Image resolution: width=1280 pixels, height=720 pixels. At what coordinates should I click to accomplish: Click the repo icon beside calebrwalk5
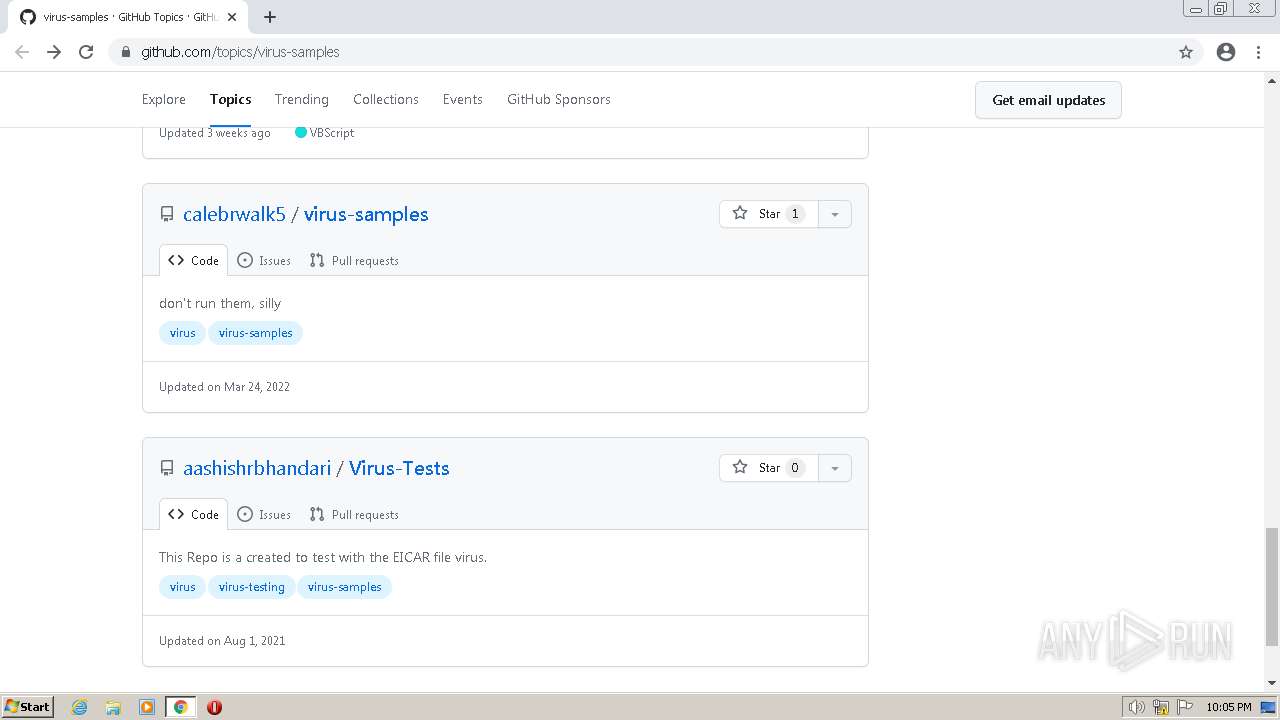click(167, 214)
